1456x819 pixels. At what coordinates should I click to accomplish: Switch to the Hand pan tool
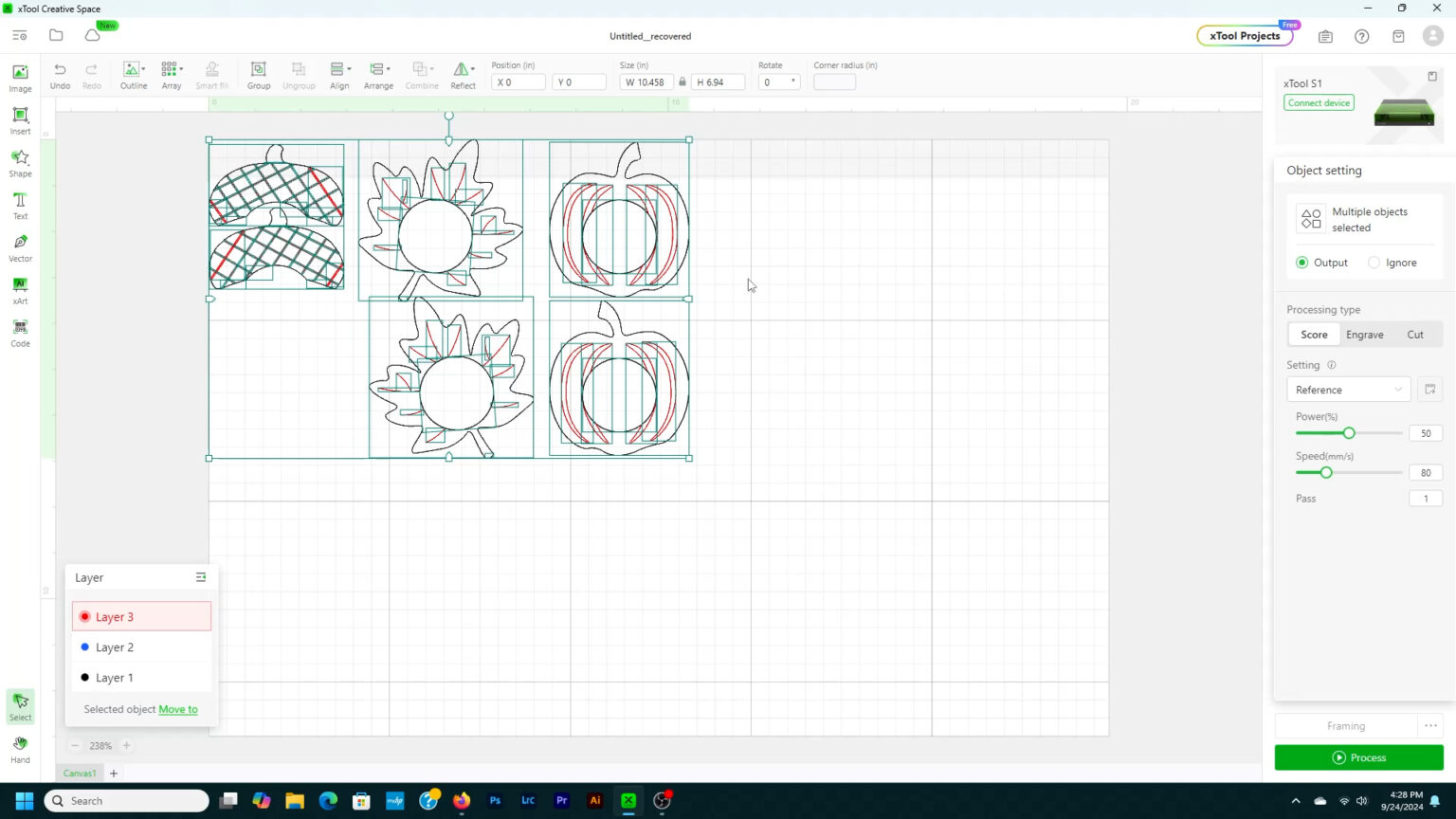point(20,749)
